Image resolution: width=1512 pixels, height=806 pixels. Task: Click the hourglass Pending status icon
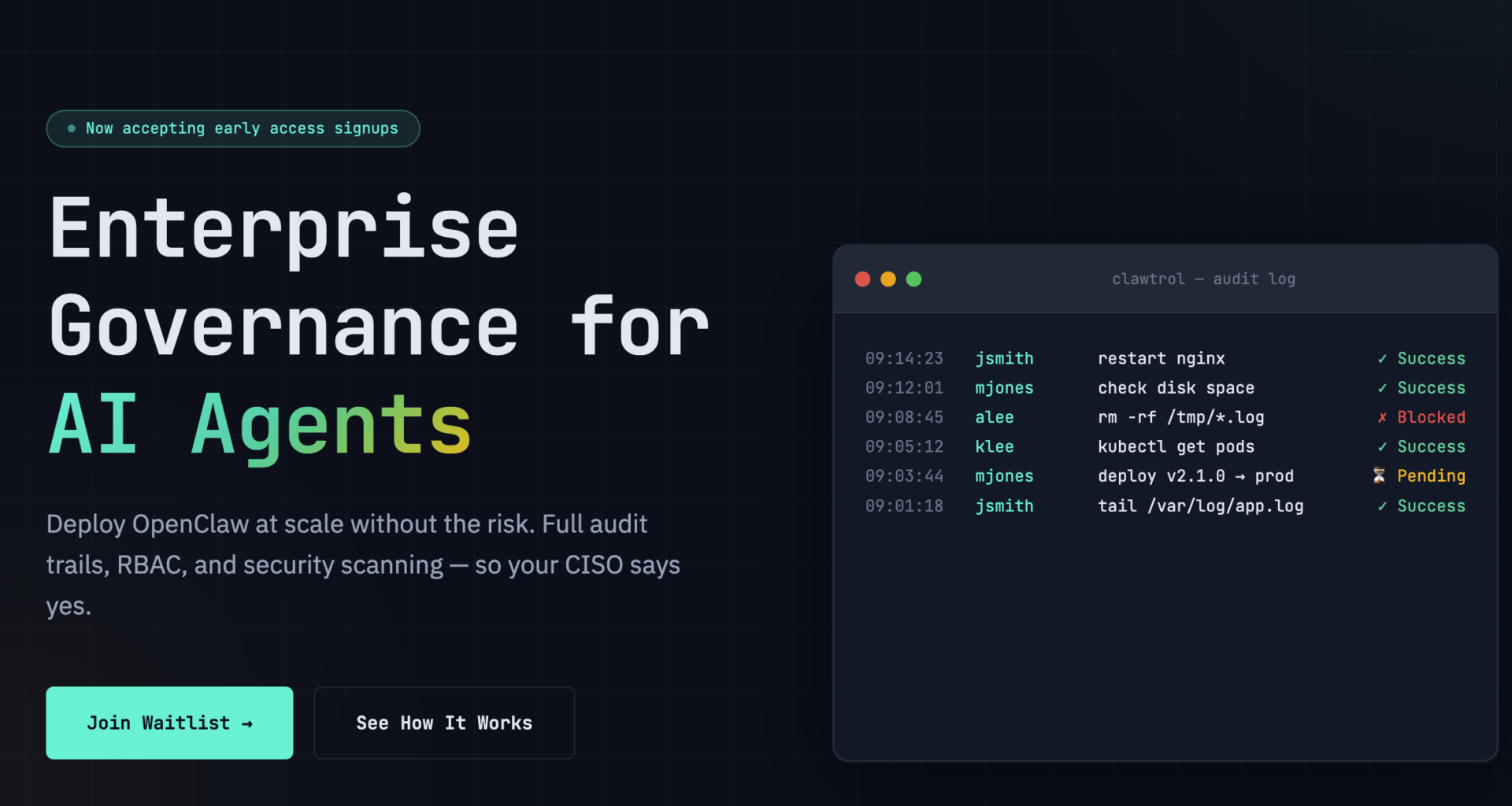1379,475
